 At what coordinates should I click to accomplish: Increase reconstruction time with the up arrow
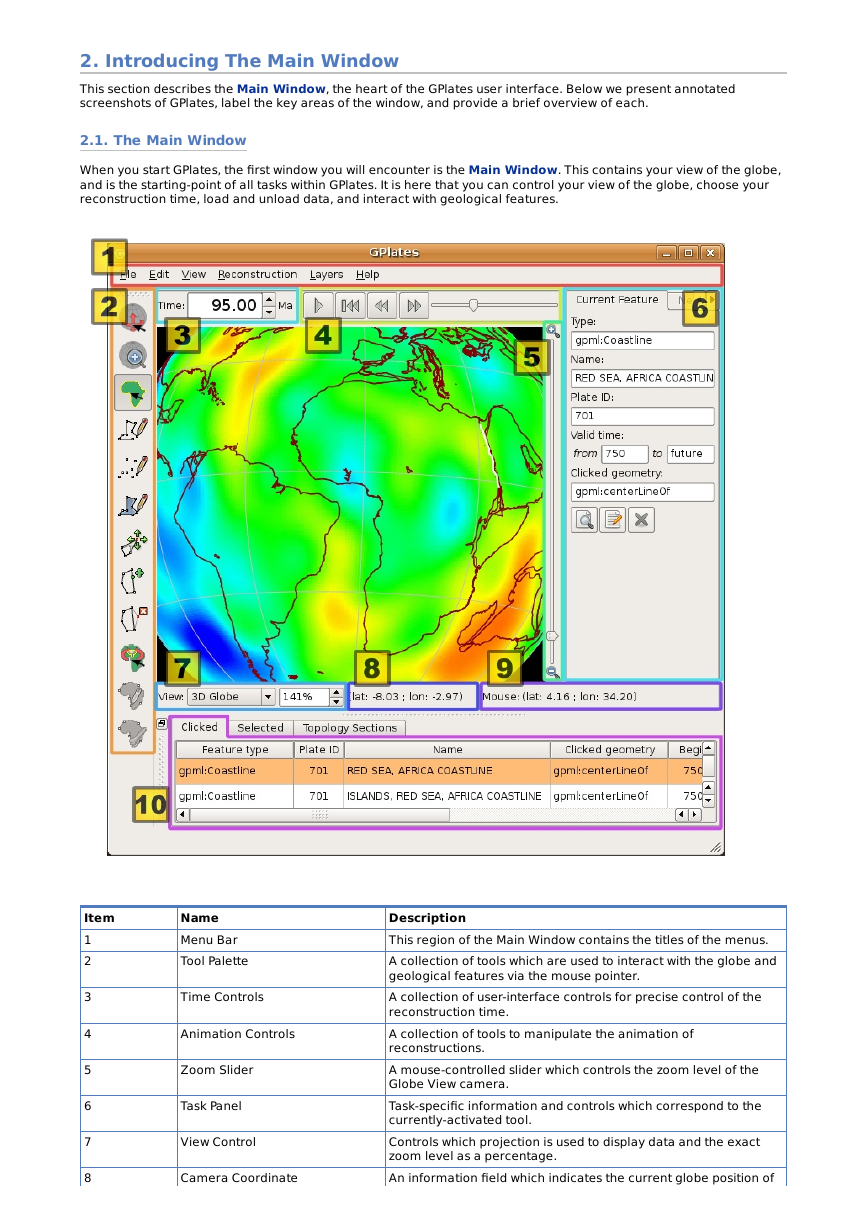point(268,299)
